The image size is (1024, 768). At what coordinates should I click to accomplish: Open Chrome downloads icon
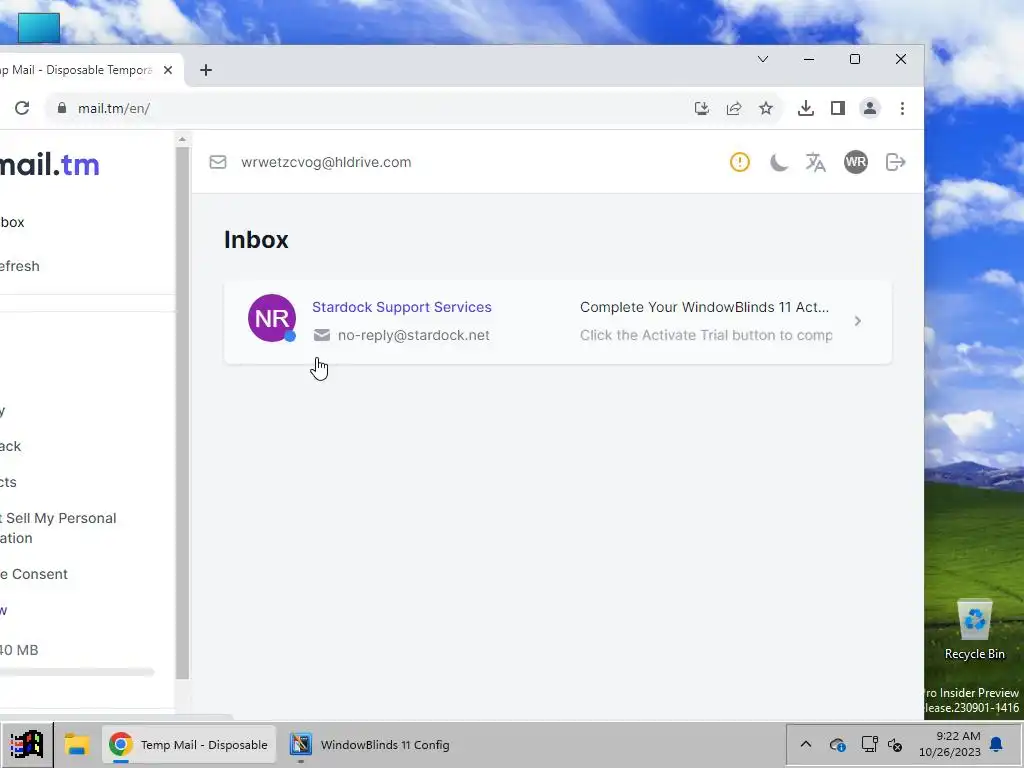[x=805, y=108]
